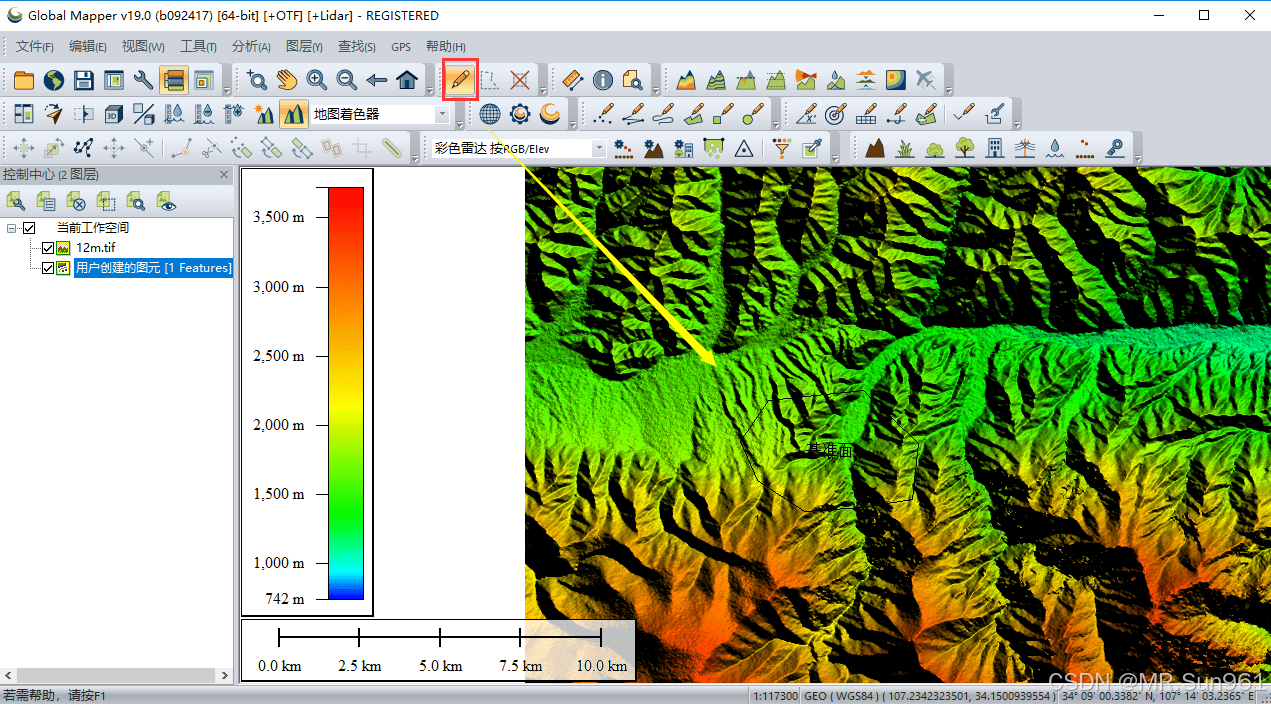Open the online data globe tool
Screen dimensions: 1271x704
[53, 80]
